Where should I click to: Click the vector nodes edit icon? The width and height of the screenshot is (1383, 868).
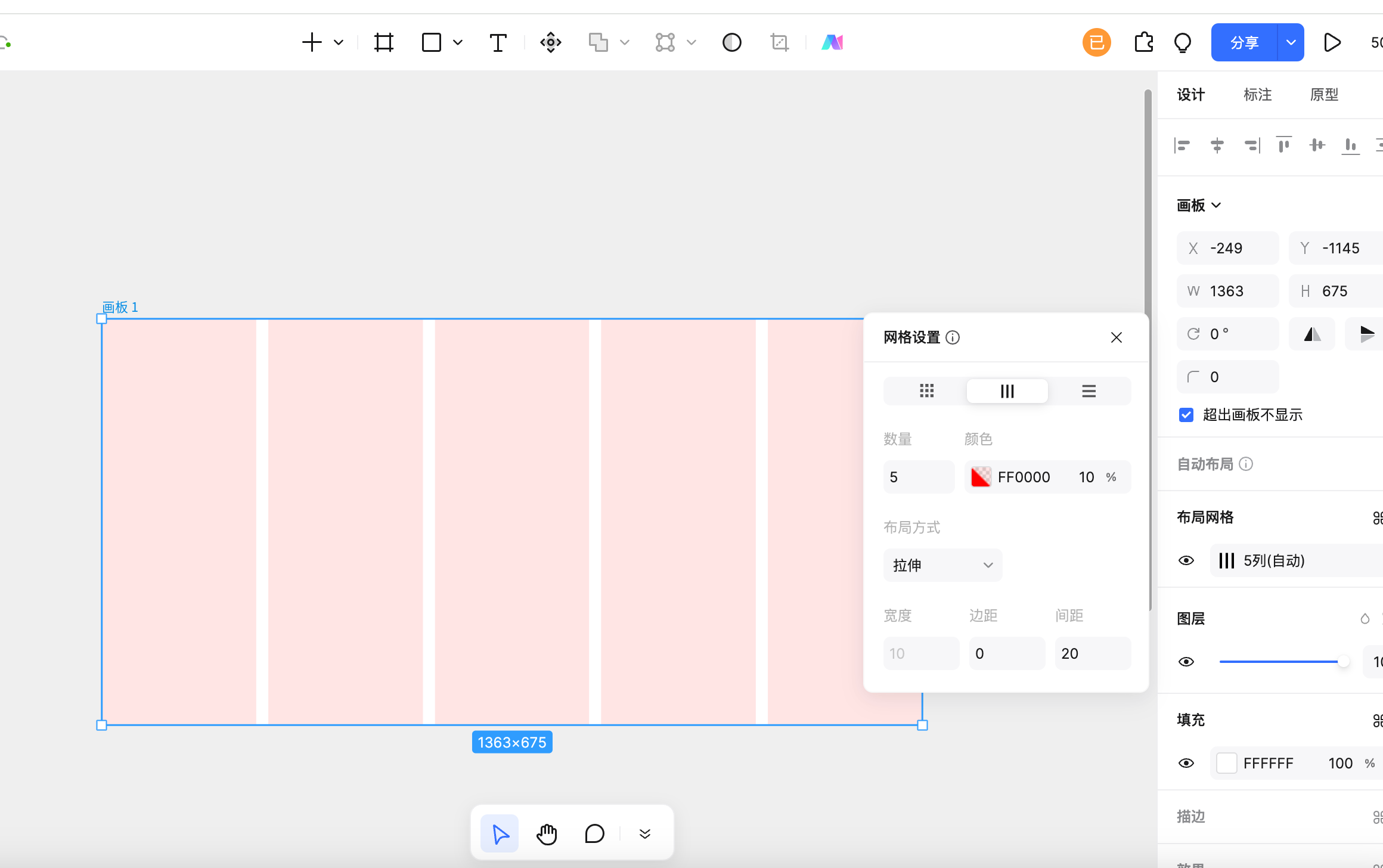pyautogui.click(x=665, y=42)
